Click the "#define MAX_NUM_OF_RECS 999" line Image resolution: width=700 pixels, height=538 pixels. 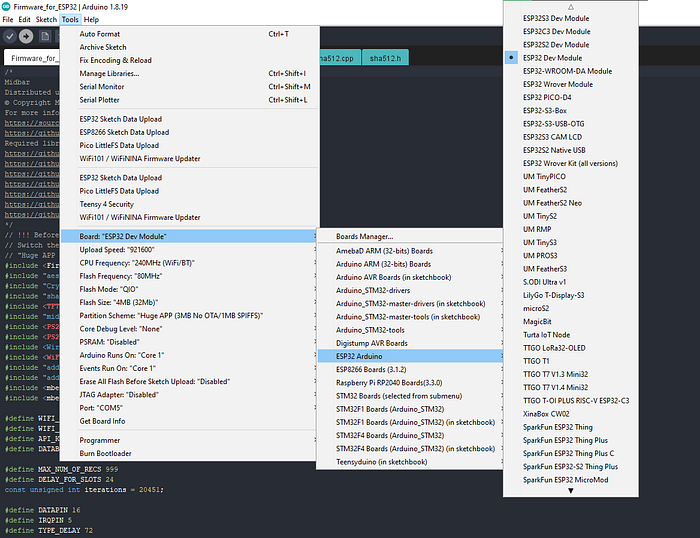(x=61, y=469)
